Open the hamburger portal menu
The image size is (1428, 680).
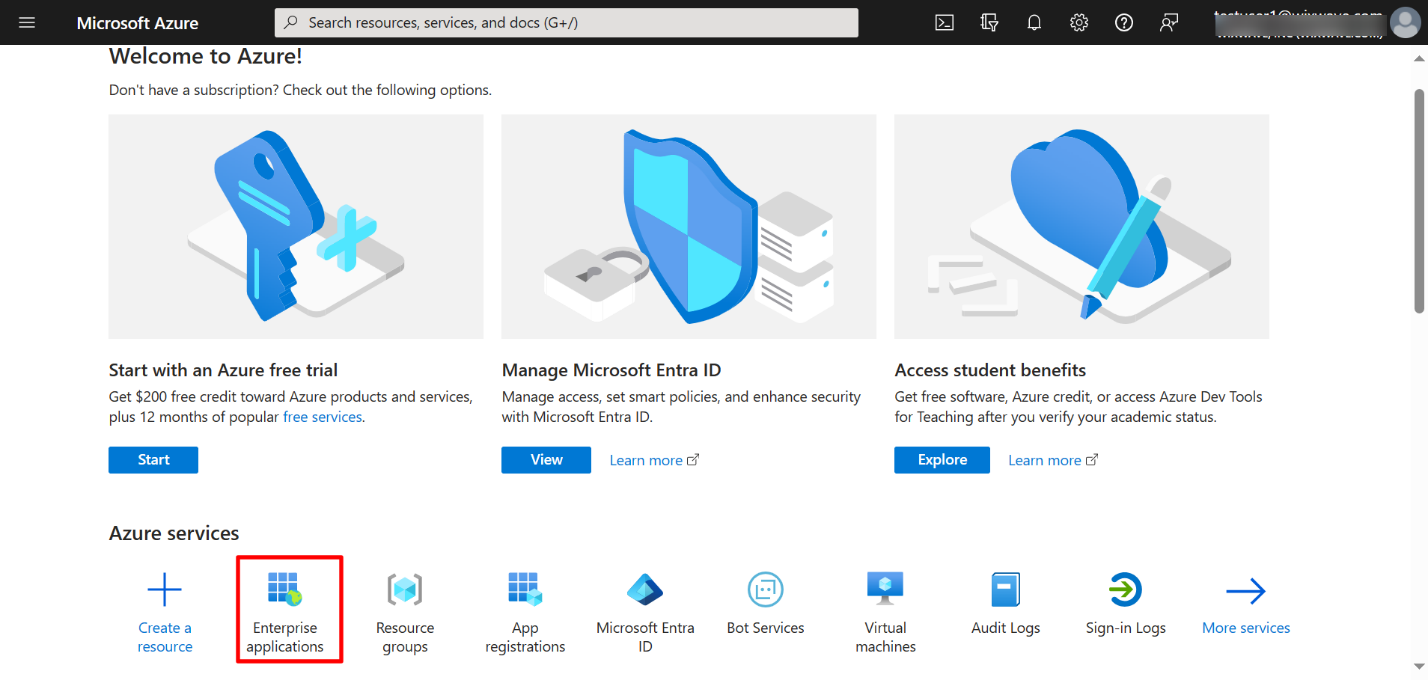(x=27, y=22)
